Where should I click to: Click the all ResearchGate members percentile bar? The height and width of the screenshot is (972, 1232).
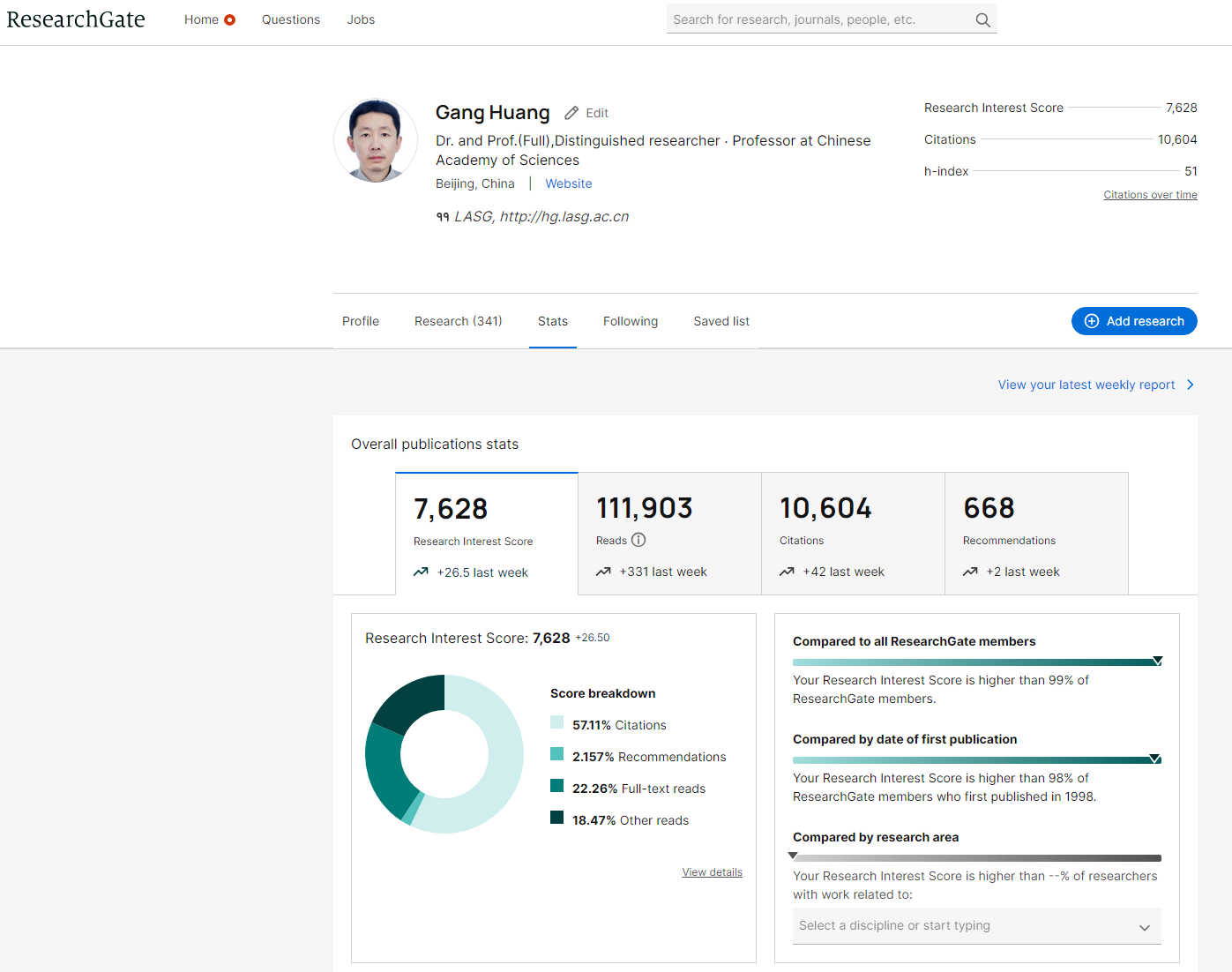point(977,662)
